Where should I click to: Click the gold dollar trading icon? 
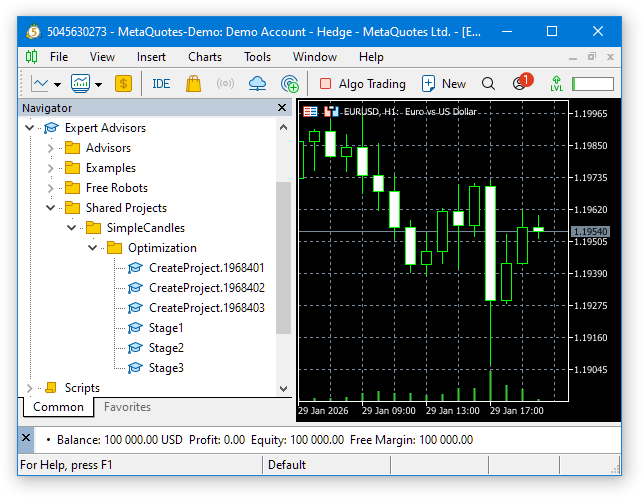tap(123, 84)
